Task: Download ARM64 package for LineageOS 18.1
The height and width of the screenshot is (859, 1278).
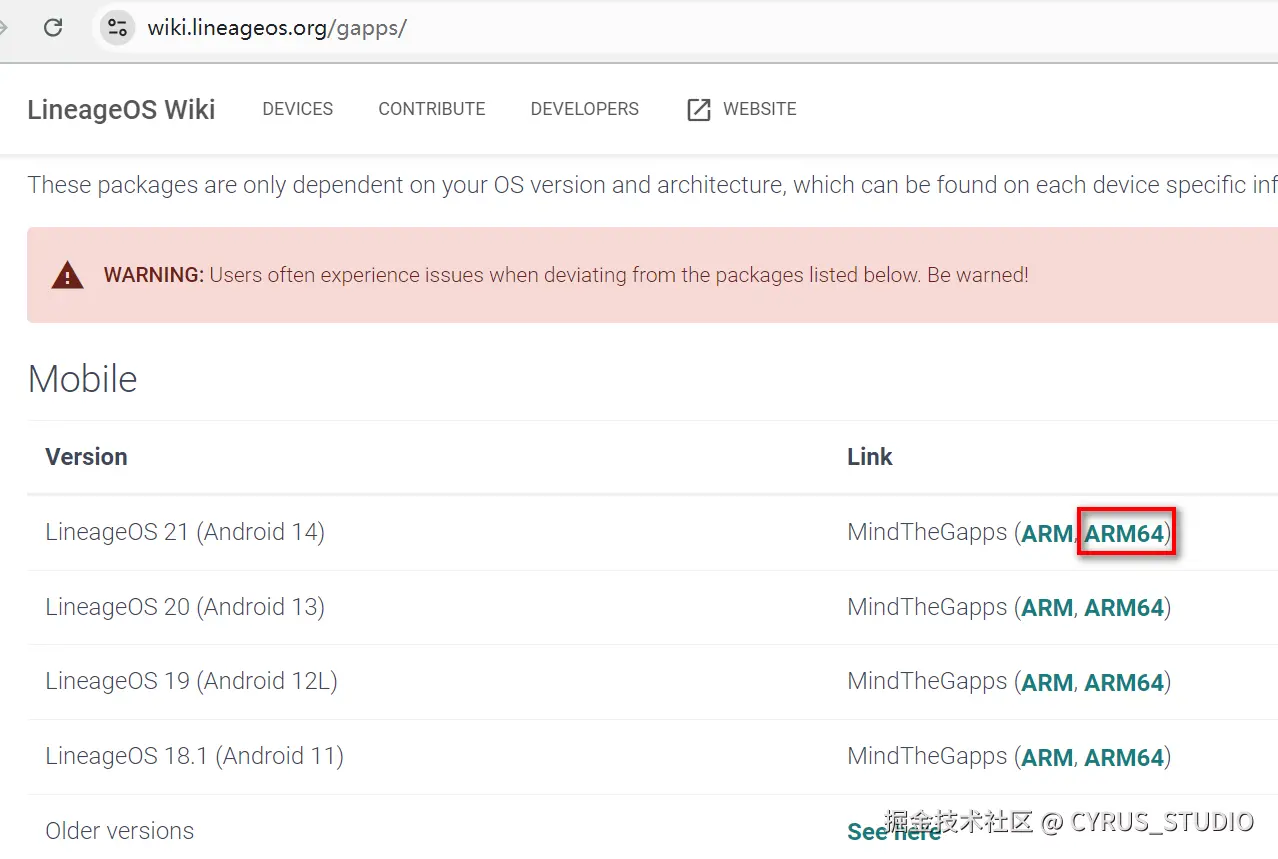Action: [x=1124, y=757]
